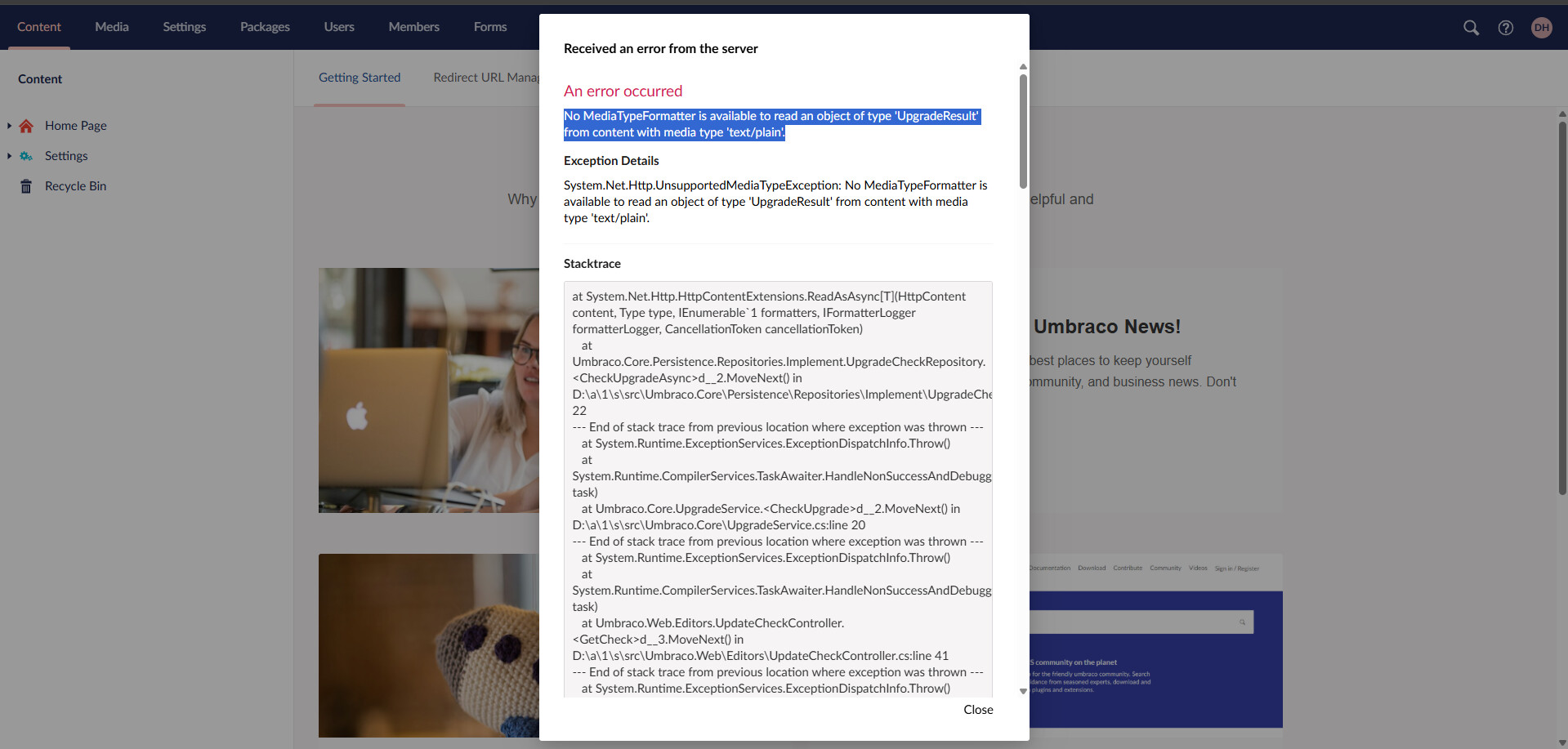
Task: Click 'Received an error from the server' title
Action: (x=661, y=49)
